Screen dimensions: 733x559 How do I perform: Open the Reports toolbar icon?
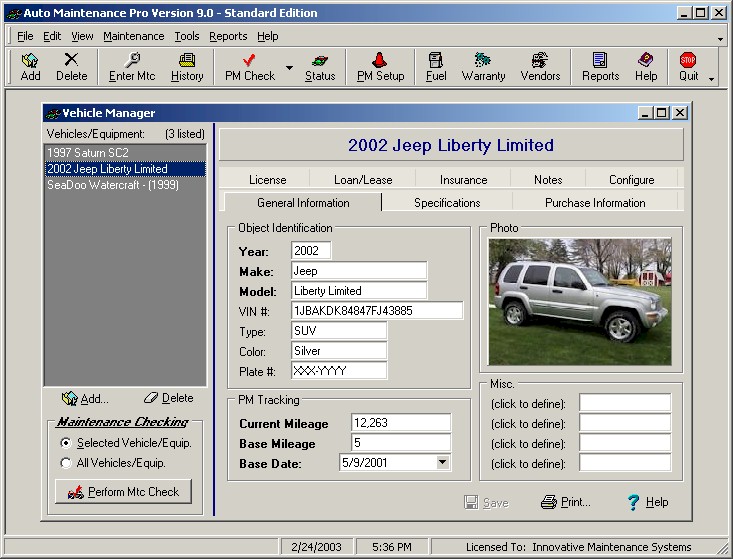[600, 67]
